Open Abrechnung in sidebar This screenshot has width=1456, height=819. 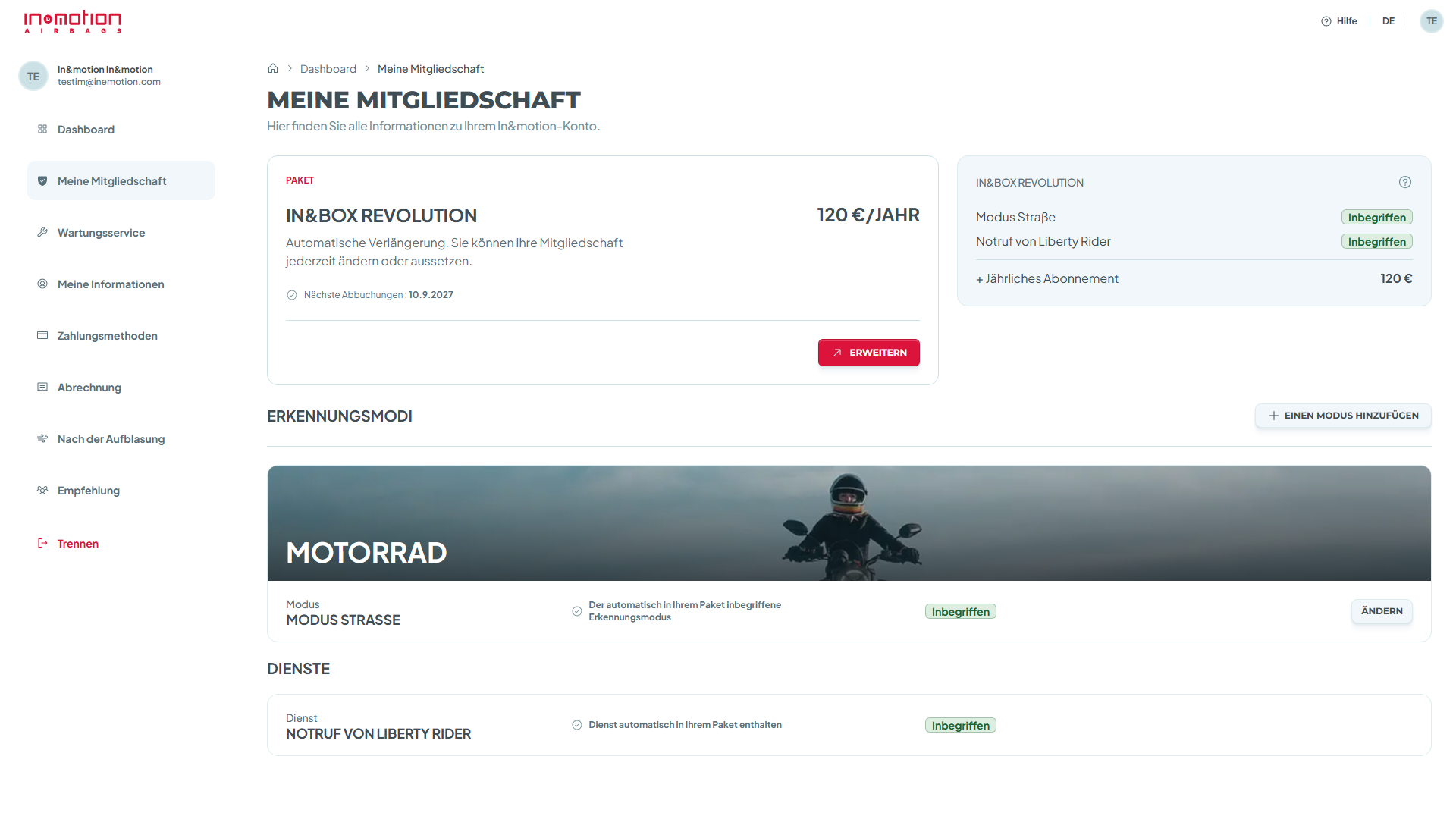coord(121,387)
